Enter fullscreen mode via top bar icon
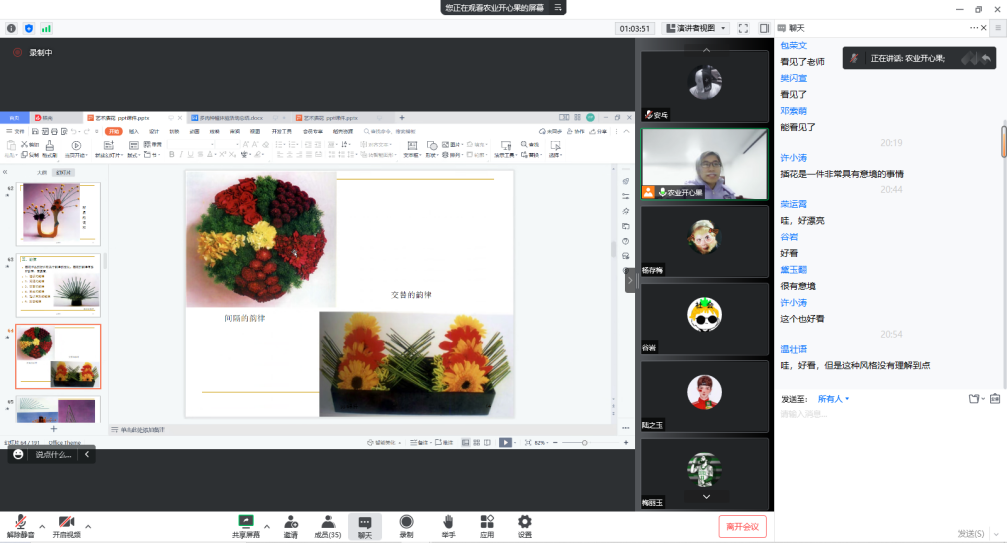This screenshot has width=1007, height=543. point(743,28)
